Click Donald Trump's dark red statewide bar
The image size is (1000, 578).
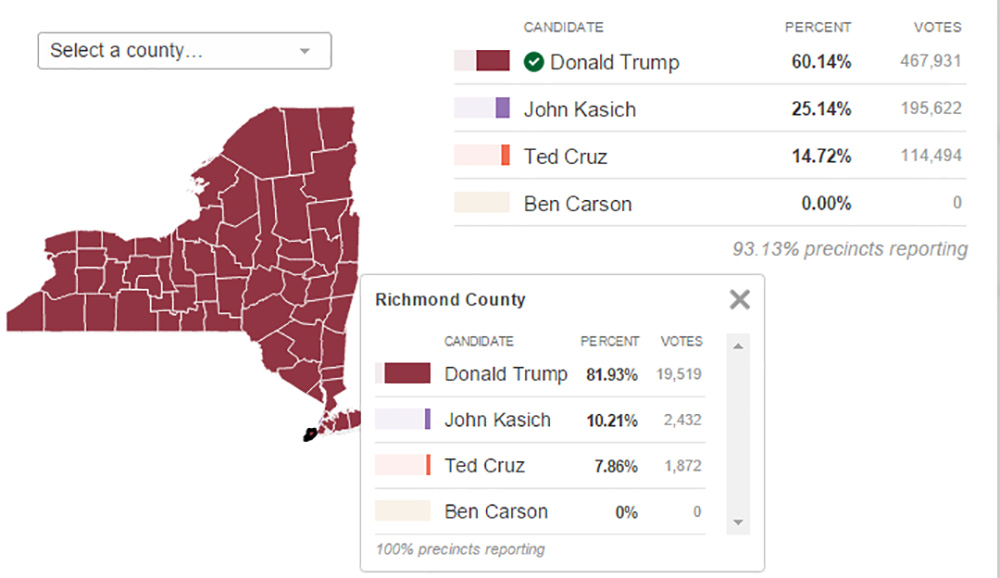click(x=493, y=61)
